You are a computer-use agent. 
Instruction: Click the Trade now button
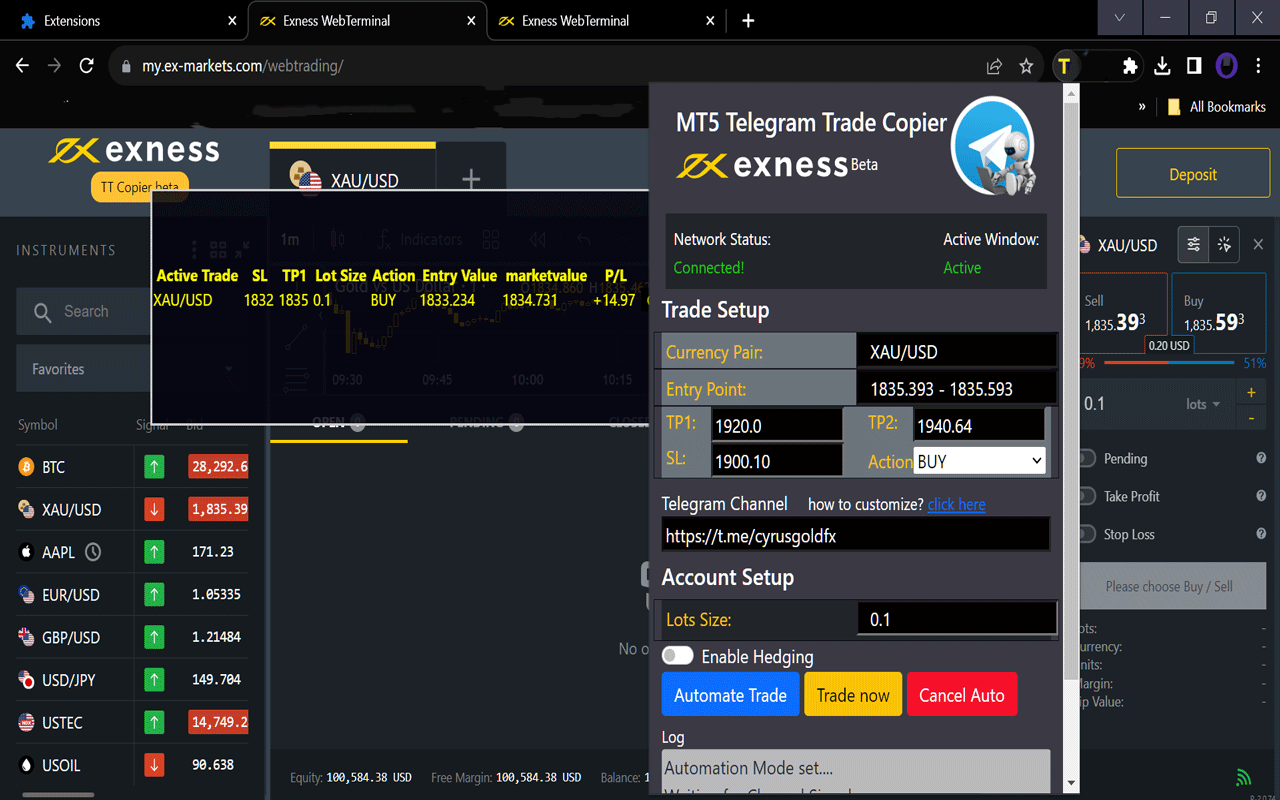[853, 694]
